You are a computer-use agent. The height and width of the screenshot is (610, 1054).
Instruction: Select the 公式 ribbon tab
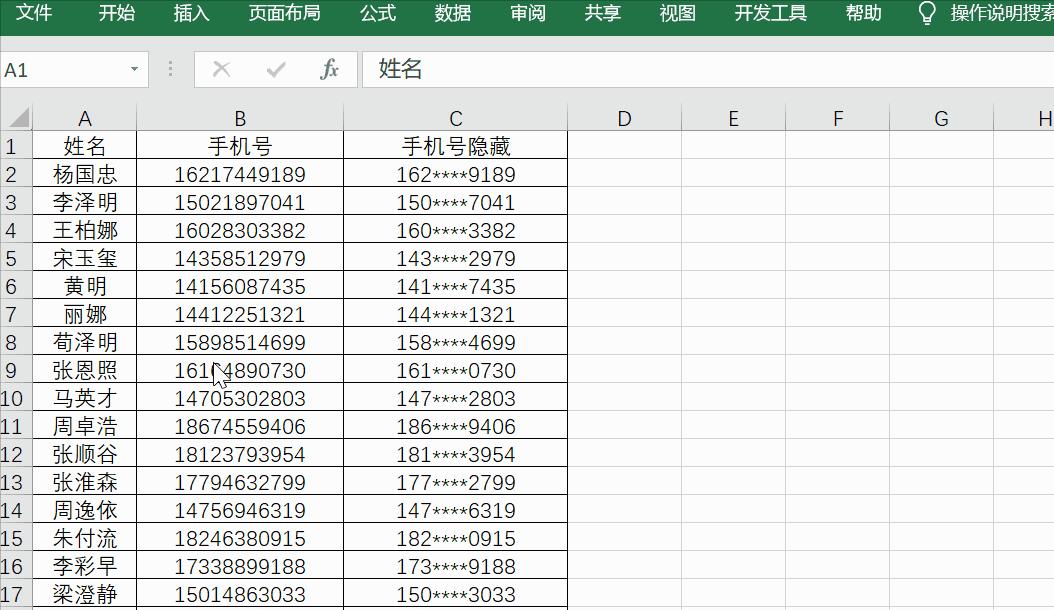377,14
